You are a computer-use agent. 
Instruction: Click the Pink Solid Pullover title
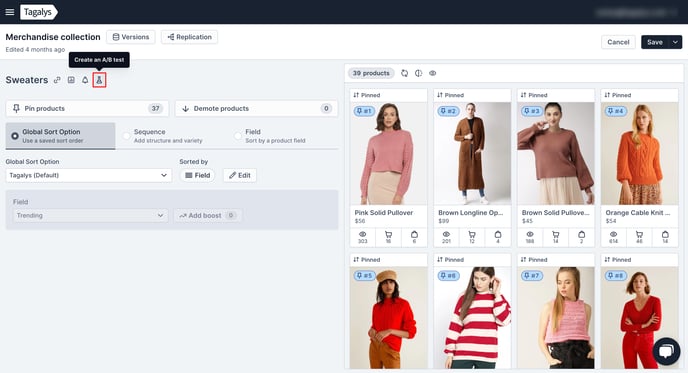[x=383, y=212]
